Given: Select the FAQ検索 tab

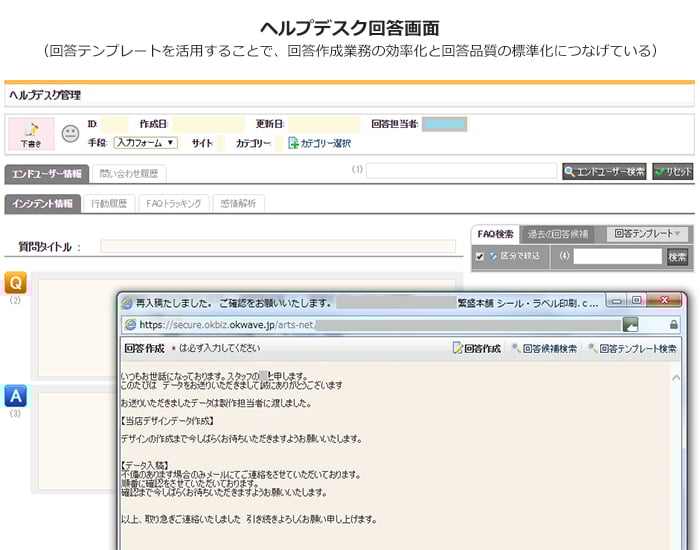Looking at the screenshot, I should point(496,234).
